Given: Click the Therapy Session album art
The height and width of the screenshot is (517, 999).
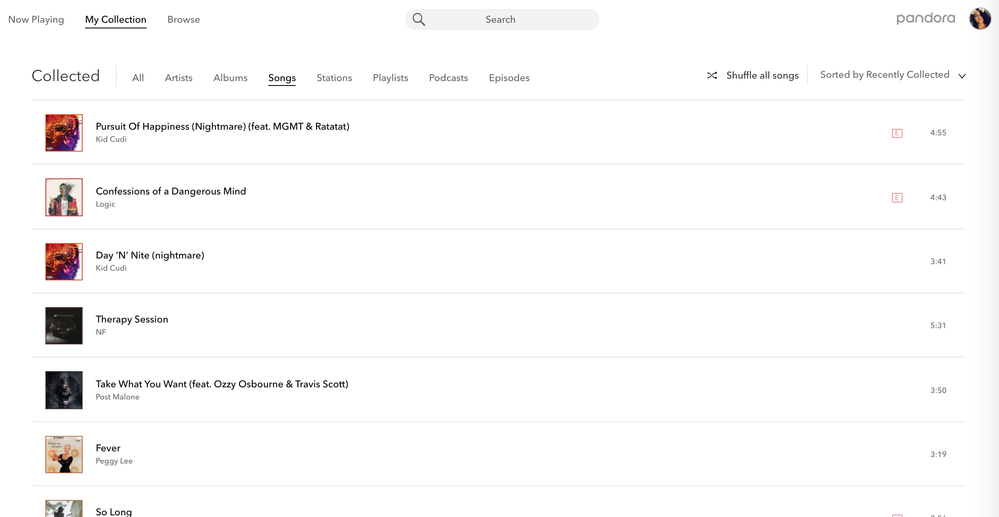Looking at the screenshot, I should (64, 326).
